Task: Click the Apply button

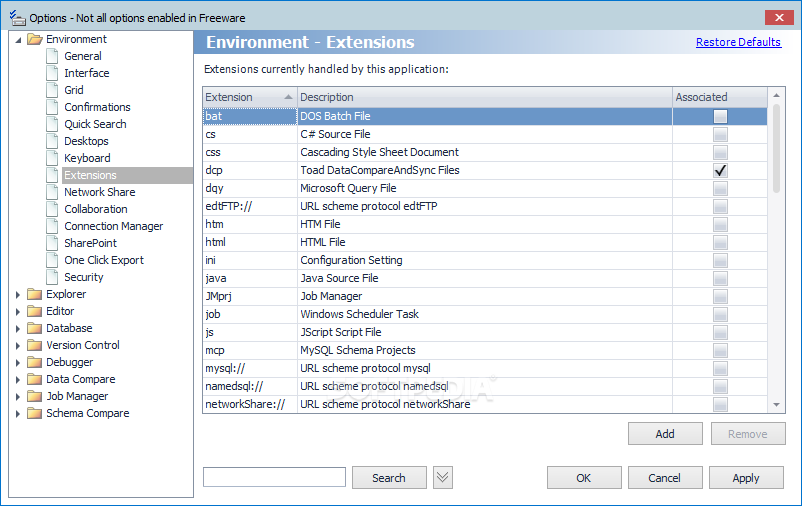Action: (746, 478)
